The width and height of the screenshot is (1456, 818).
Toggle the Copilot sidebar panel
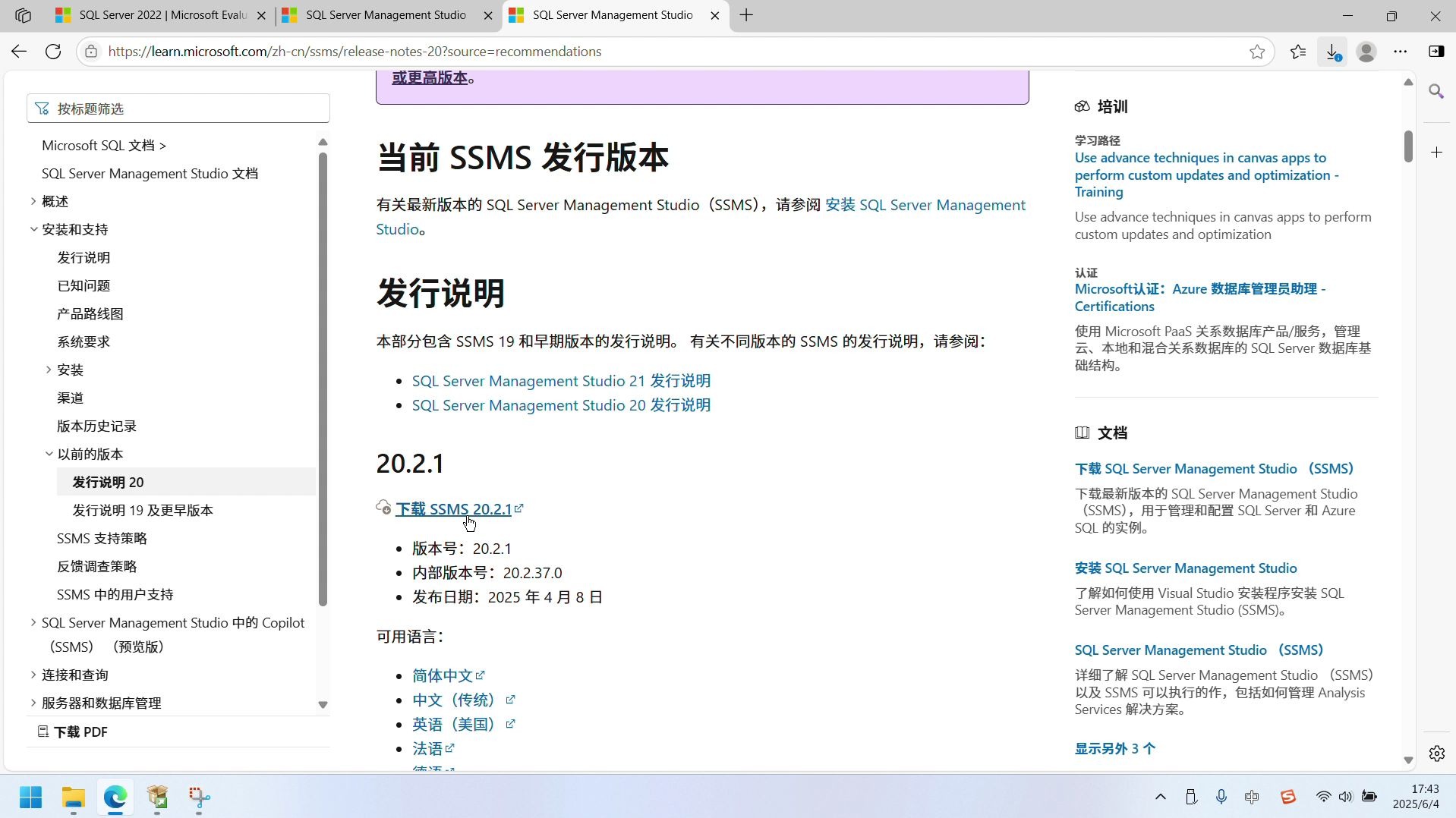coord(1437,51)
